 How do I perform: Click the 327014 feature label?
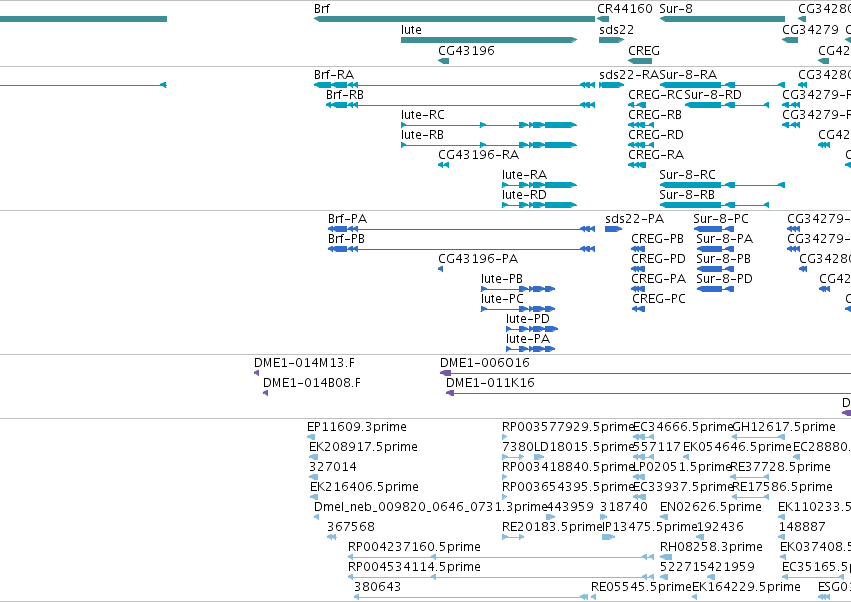(333, 467)
